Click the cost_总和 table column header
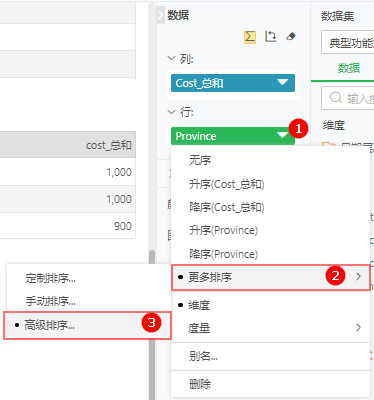Viewport: 374px width, 400px height. point(68,145)
